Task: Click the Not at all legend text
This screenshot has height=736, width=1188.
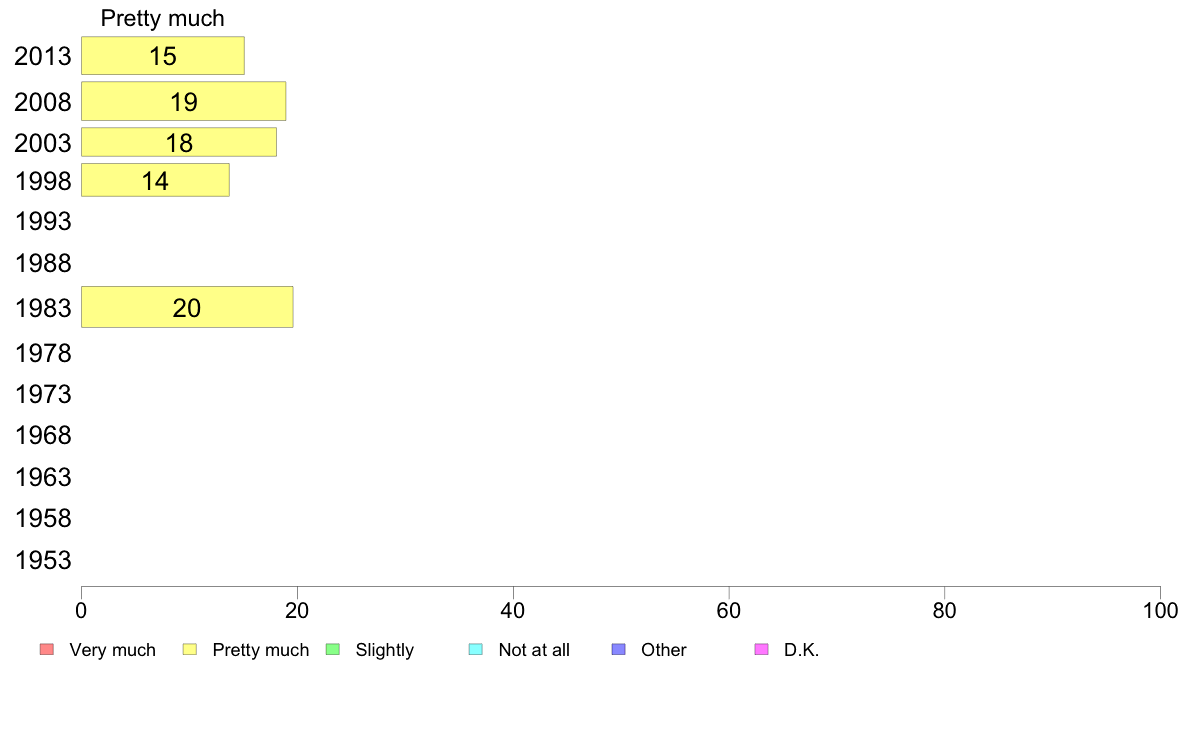Action: (534, 650)
